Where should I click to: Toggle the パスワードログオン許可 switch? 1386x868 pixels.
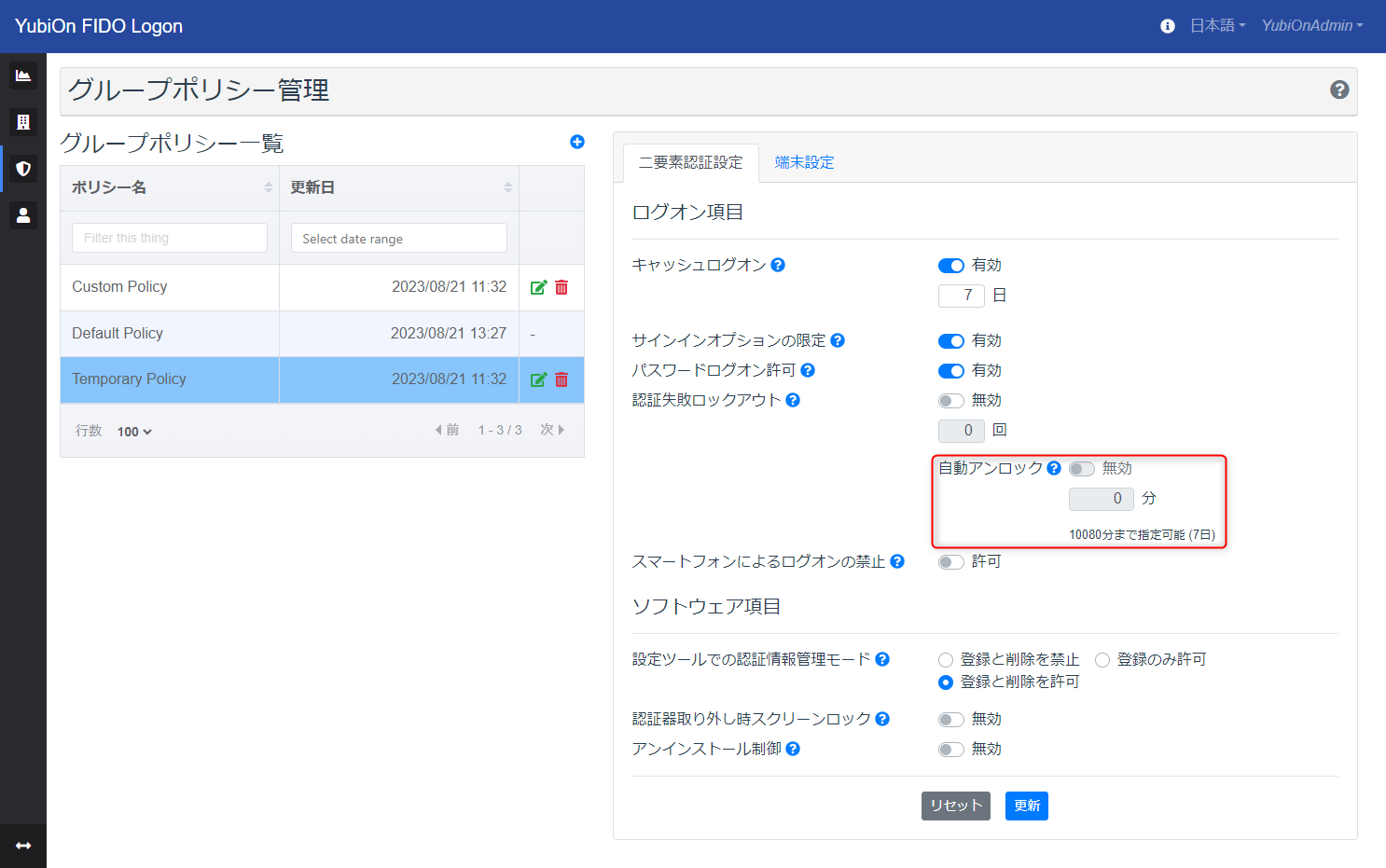coord(950,371)
